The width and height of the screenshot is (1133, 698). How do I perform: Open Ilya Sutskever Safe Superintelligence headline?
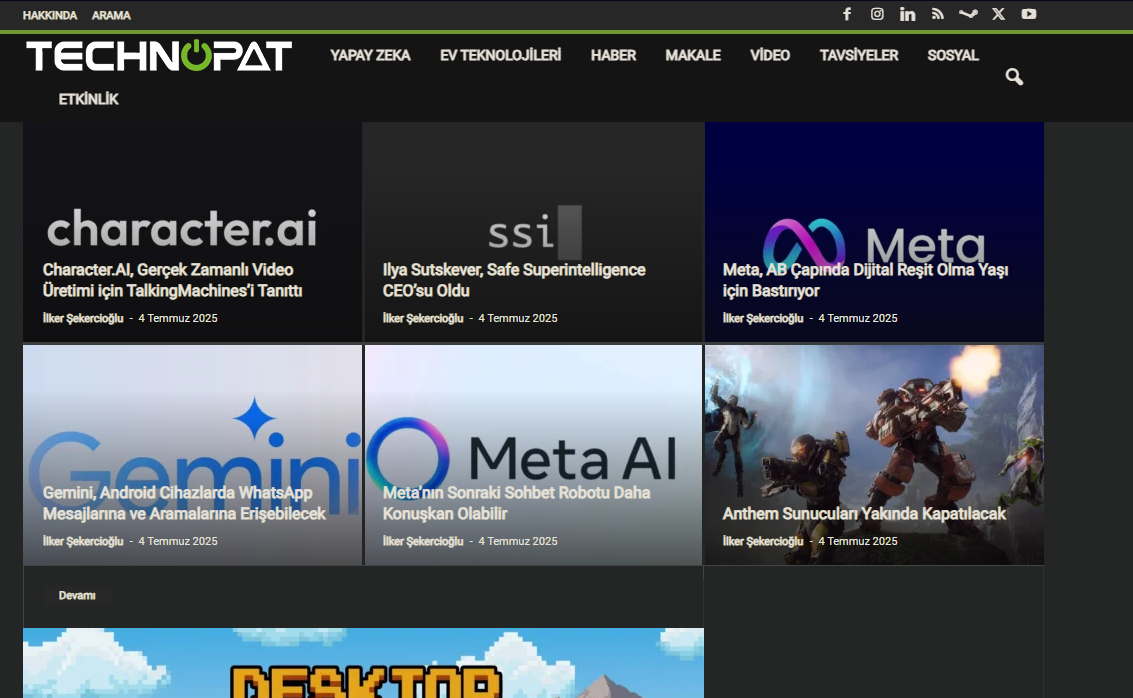tap(514, 280)
